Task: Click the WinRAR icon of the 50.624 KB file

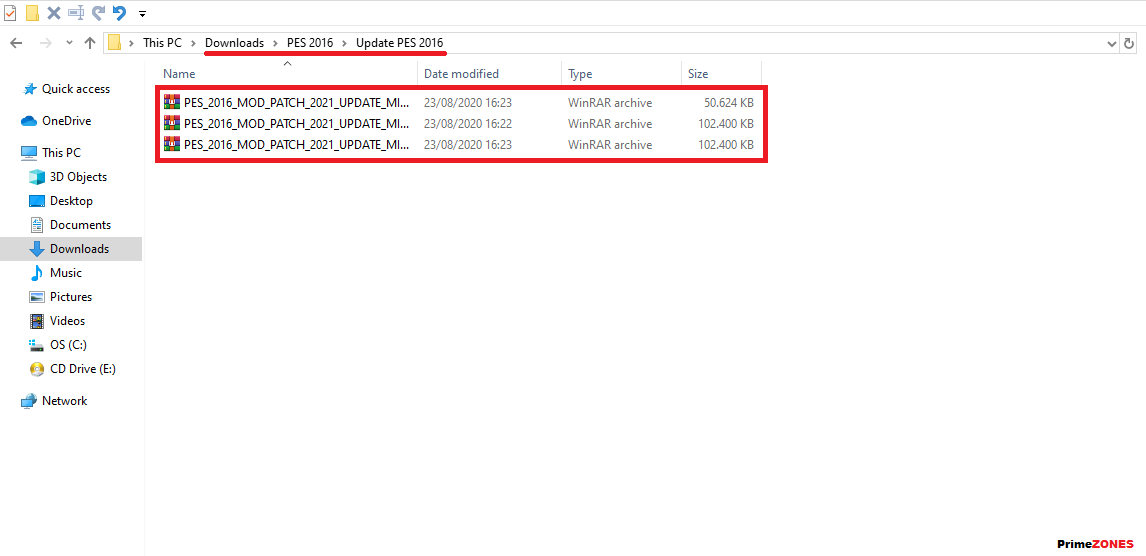Action: 172,102
